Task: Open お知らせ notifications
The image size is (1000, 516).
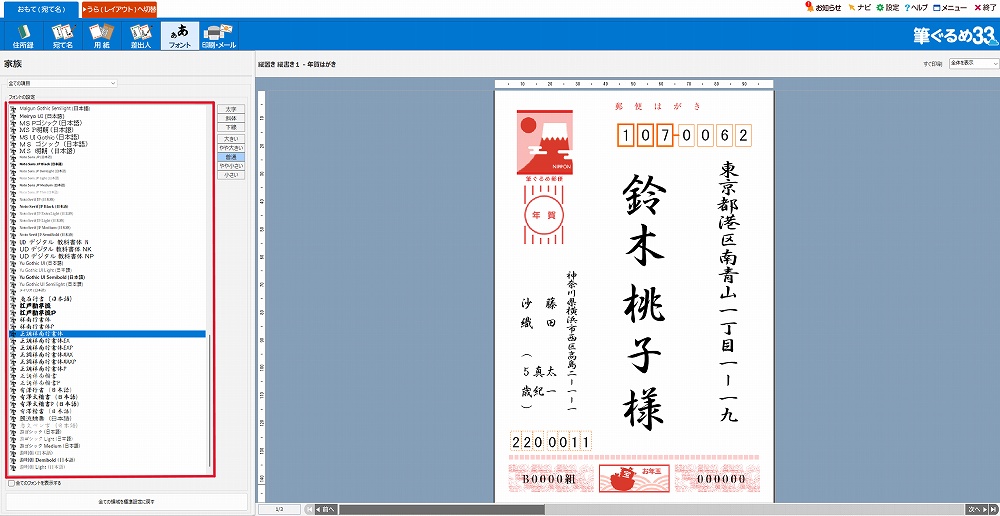Action: pyautogui.click(x=823, y=8)
